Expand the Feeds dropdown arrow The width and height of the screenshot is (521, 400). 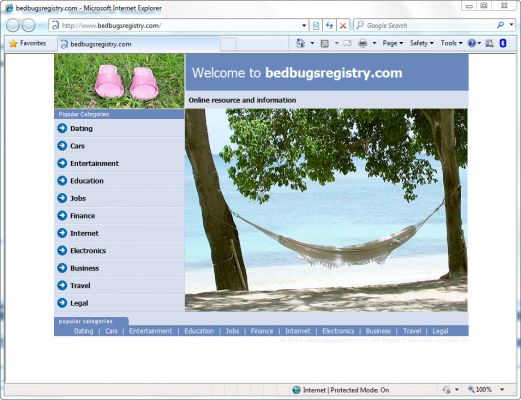pos(336,43)
